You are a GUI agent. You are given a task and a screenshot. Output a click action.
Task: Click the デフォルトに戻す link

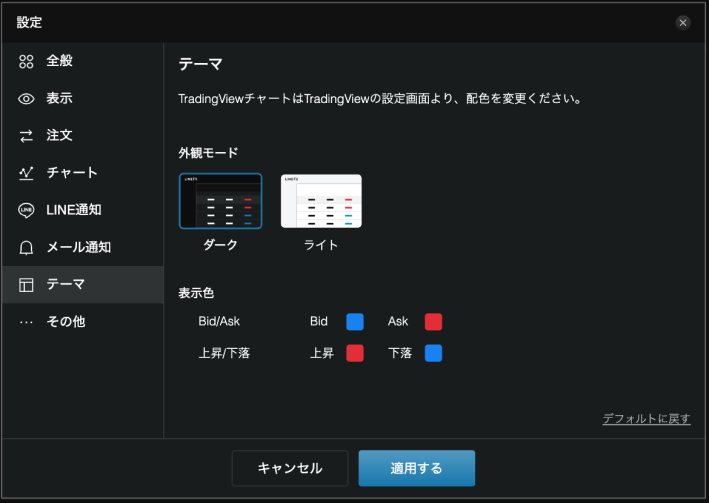646,418
